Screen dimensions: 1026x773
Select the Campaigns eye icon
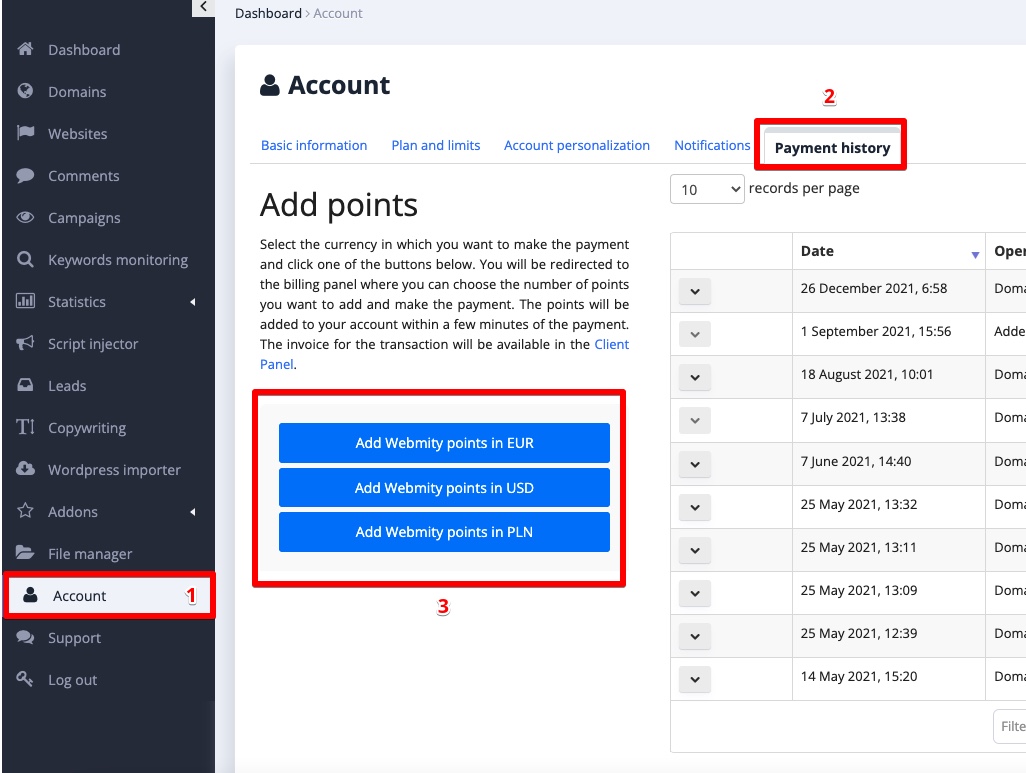28,218
